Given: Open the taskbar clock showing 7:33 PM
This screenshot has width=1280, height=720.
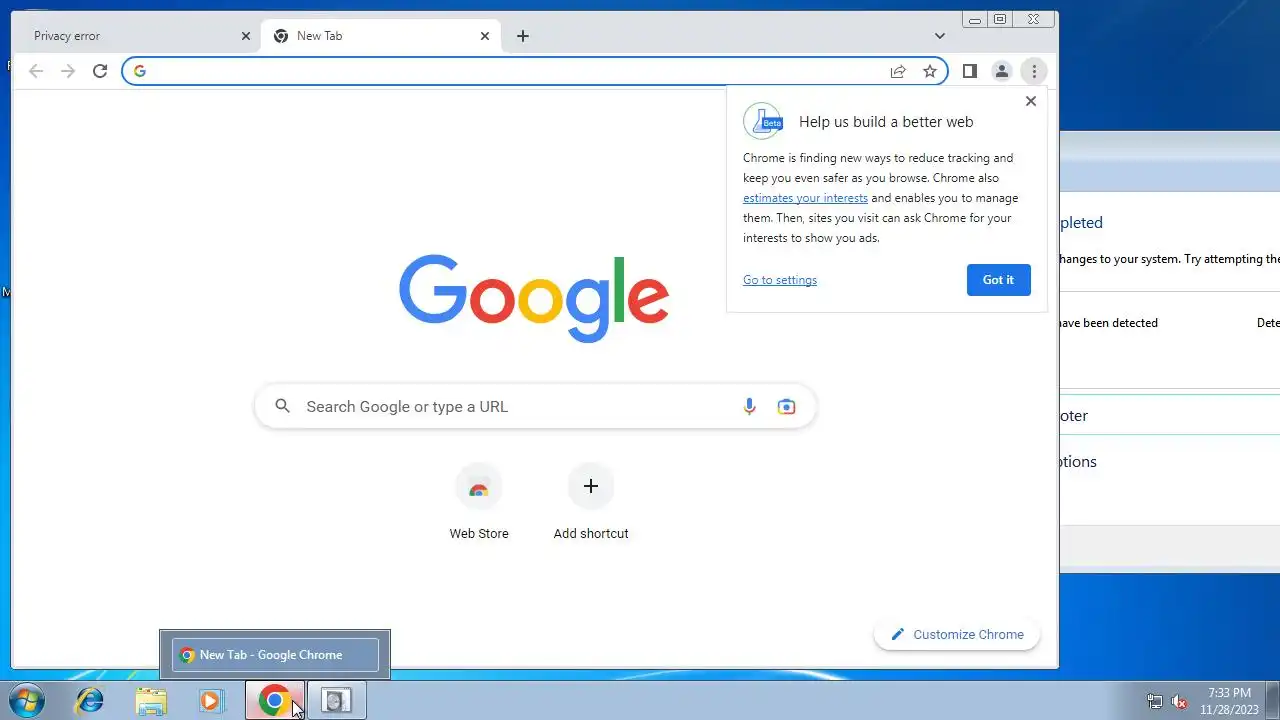Looking at the screenshot, I should click(x=1229, y=700).
